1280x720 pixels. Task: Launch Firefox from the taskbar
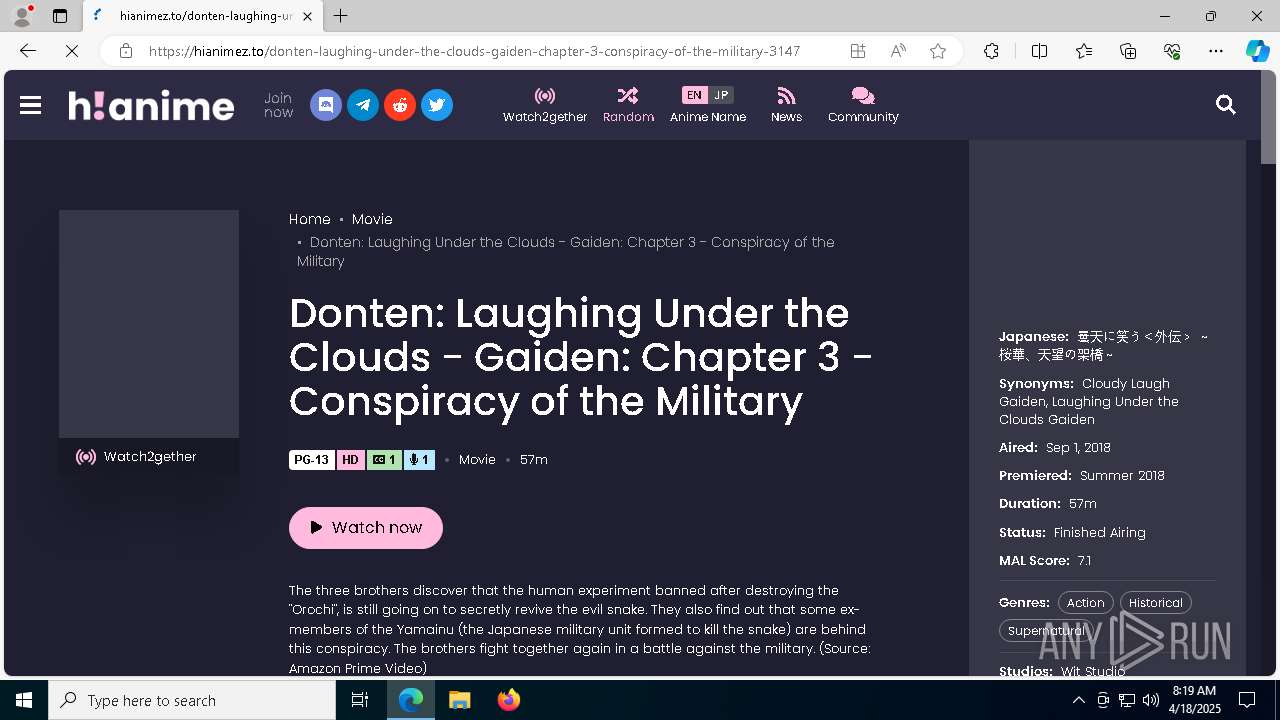point(509,700)
